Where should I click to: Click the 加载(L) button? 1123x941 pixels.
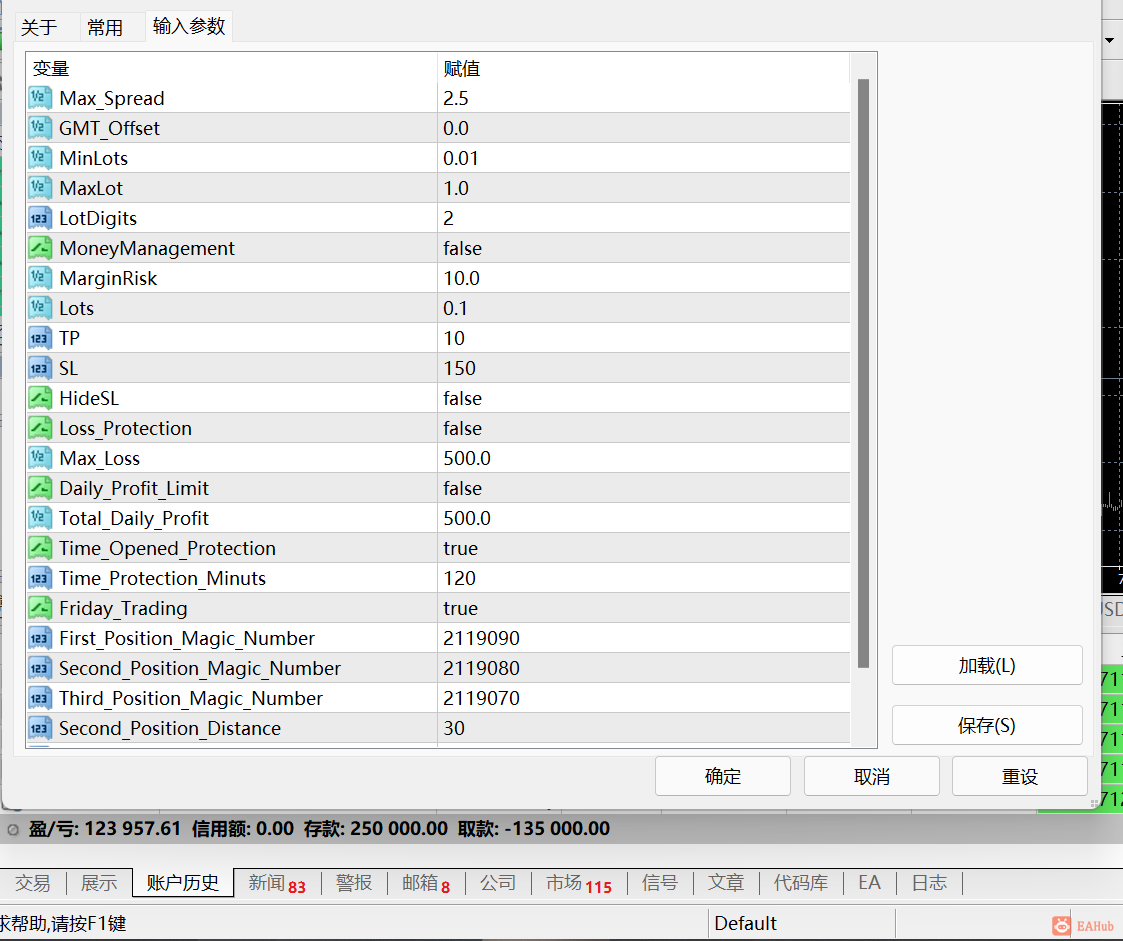(987, 666)
